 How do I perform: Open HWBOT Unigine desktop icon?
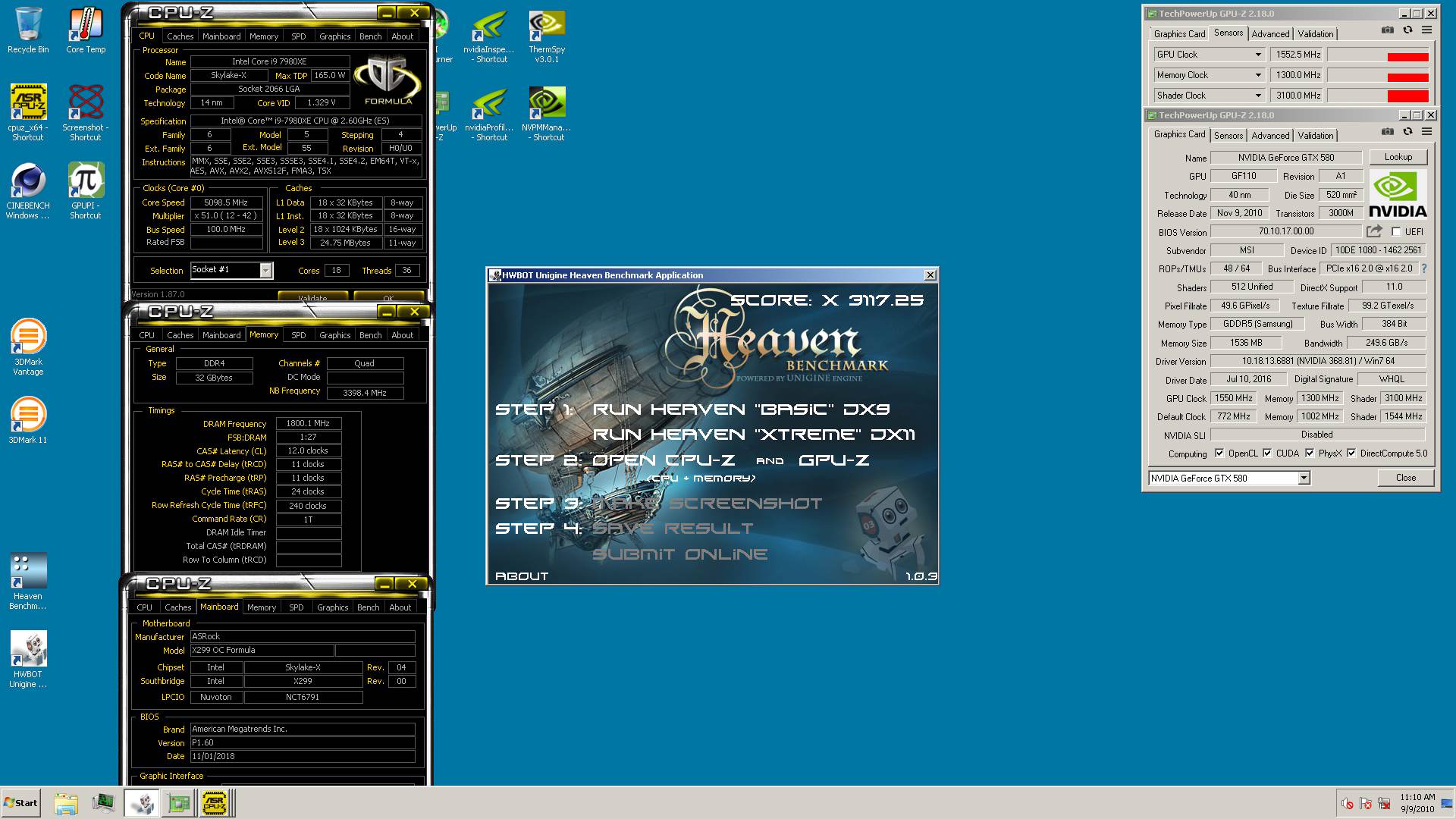click(28, 659)
